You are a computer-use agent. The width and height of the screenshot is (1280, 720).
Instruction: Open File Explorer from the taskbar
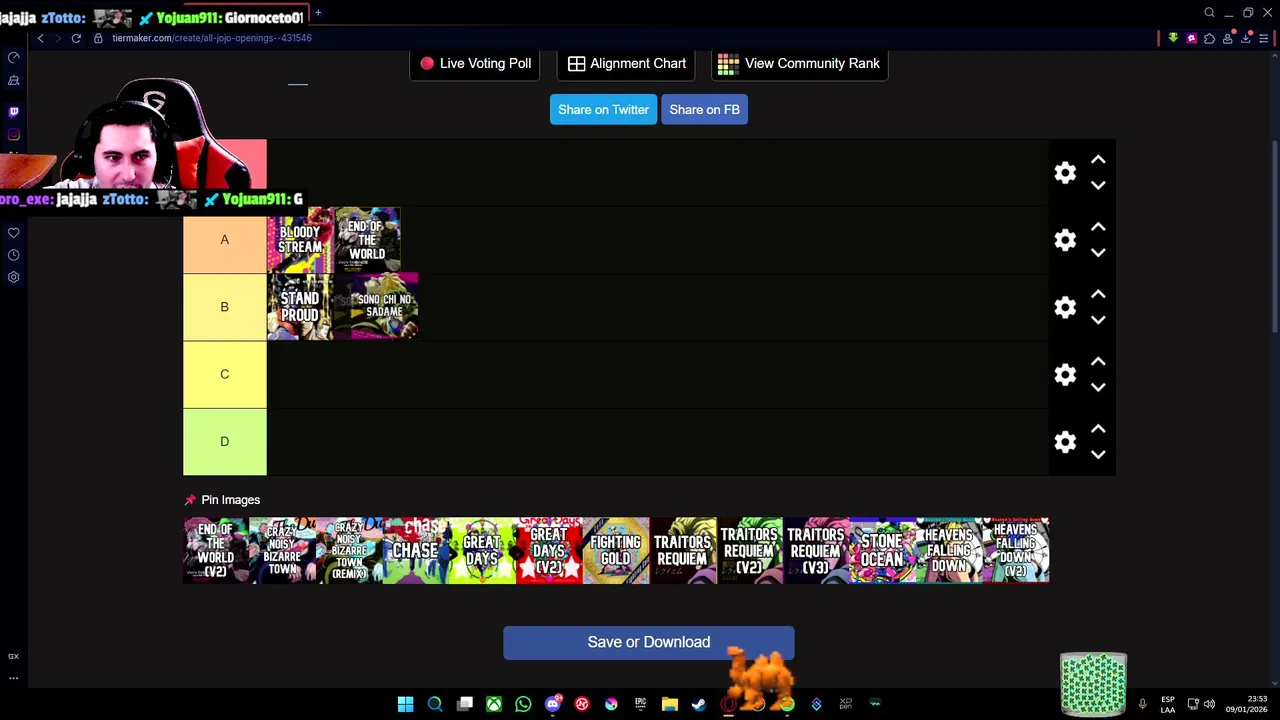click(670, 704)
